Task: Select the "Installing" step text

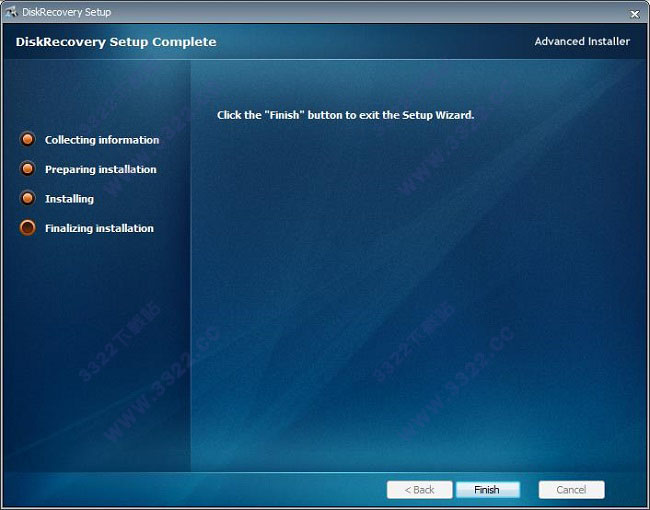Action: click(69, 199)
